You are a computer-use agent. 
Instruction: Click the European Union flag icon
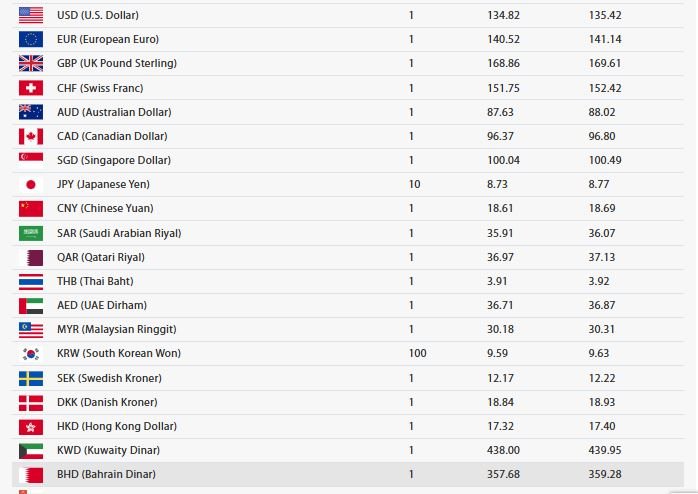[x=31, y=39]
